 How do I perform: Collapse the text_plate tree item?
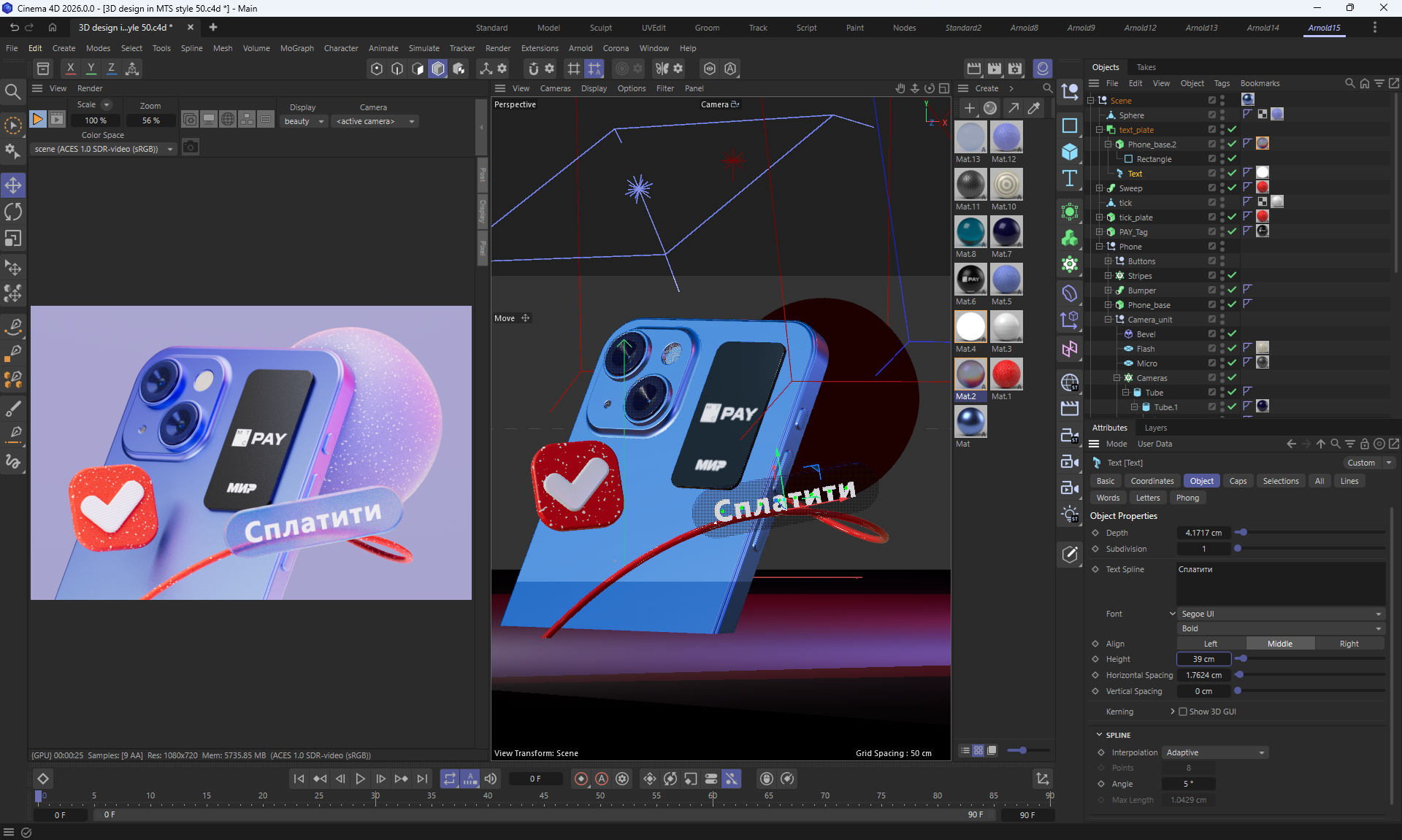(x=1100, y=130)
